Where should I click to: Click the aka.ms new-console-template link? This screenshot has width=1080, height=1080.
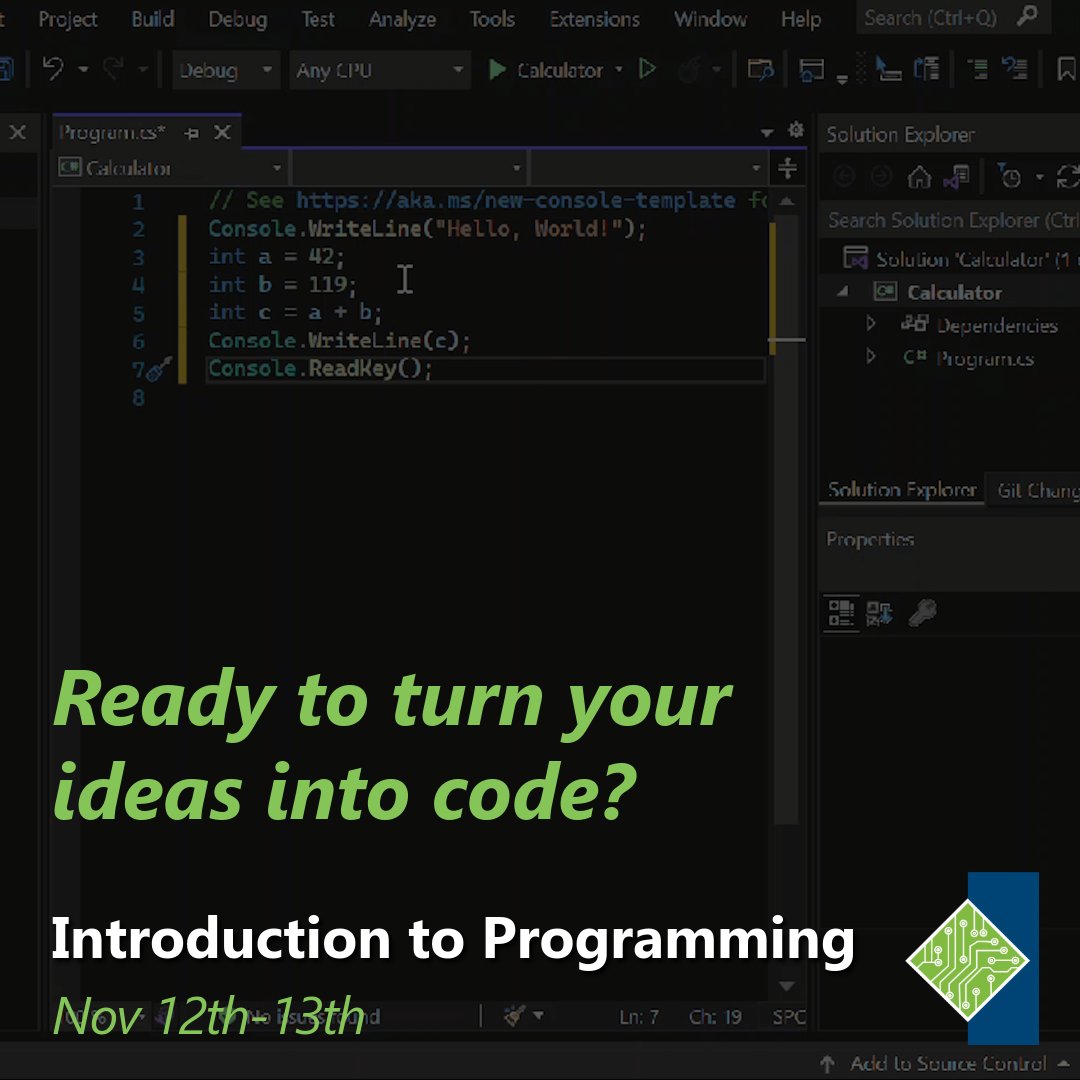(515, 200)
